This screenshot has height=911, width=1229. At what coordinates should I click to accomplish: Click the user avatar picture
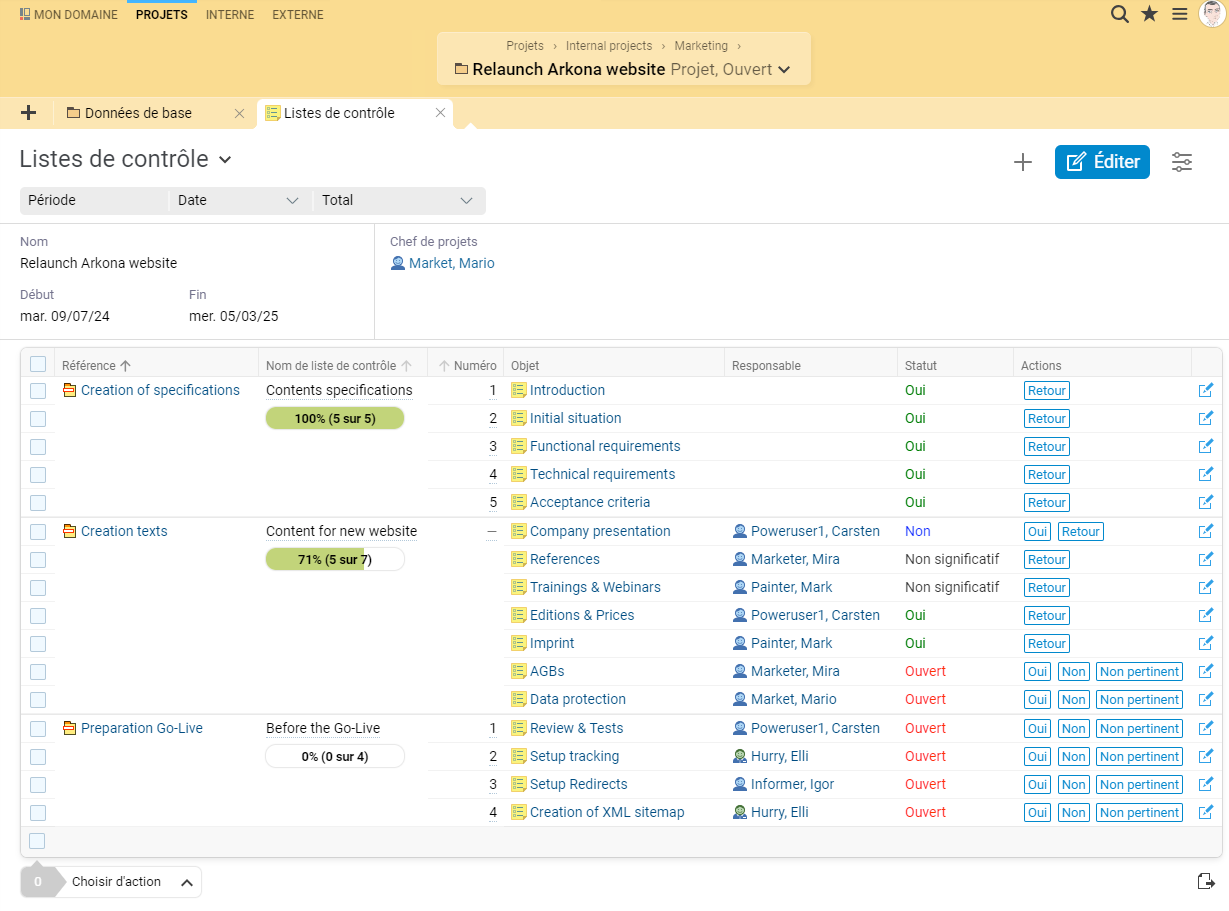tap(1212, 14)
